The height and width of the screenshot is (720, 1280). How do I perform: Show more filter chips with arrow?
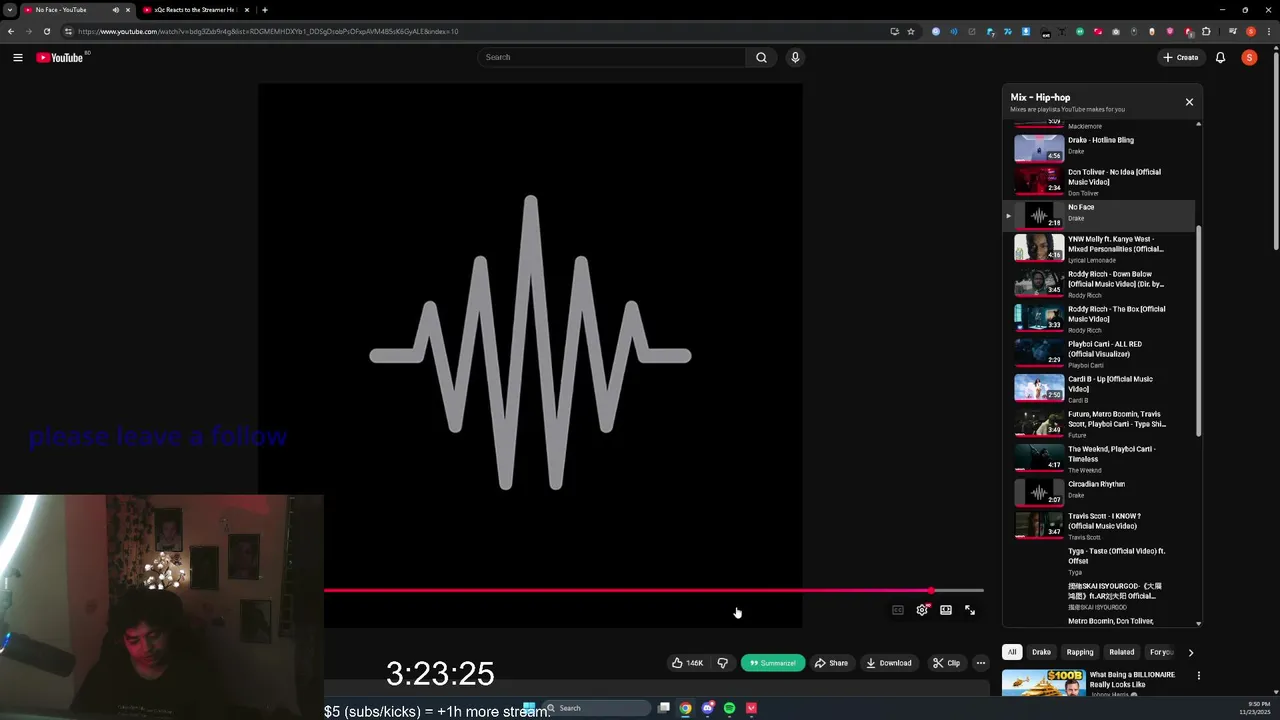[x=1190, y=652]
